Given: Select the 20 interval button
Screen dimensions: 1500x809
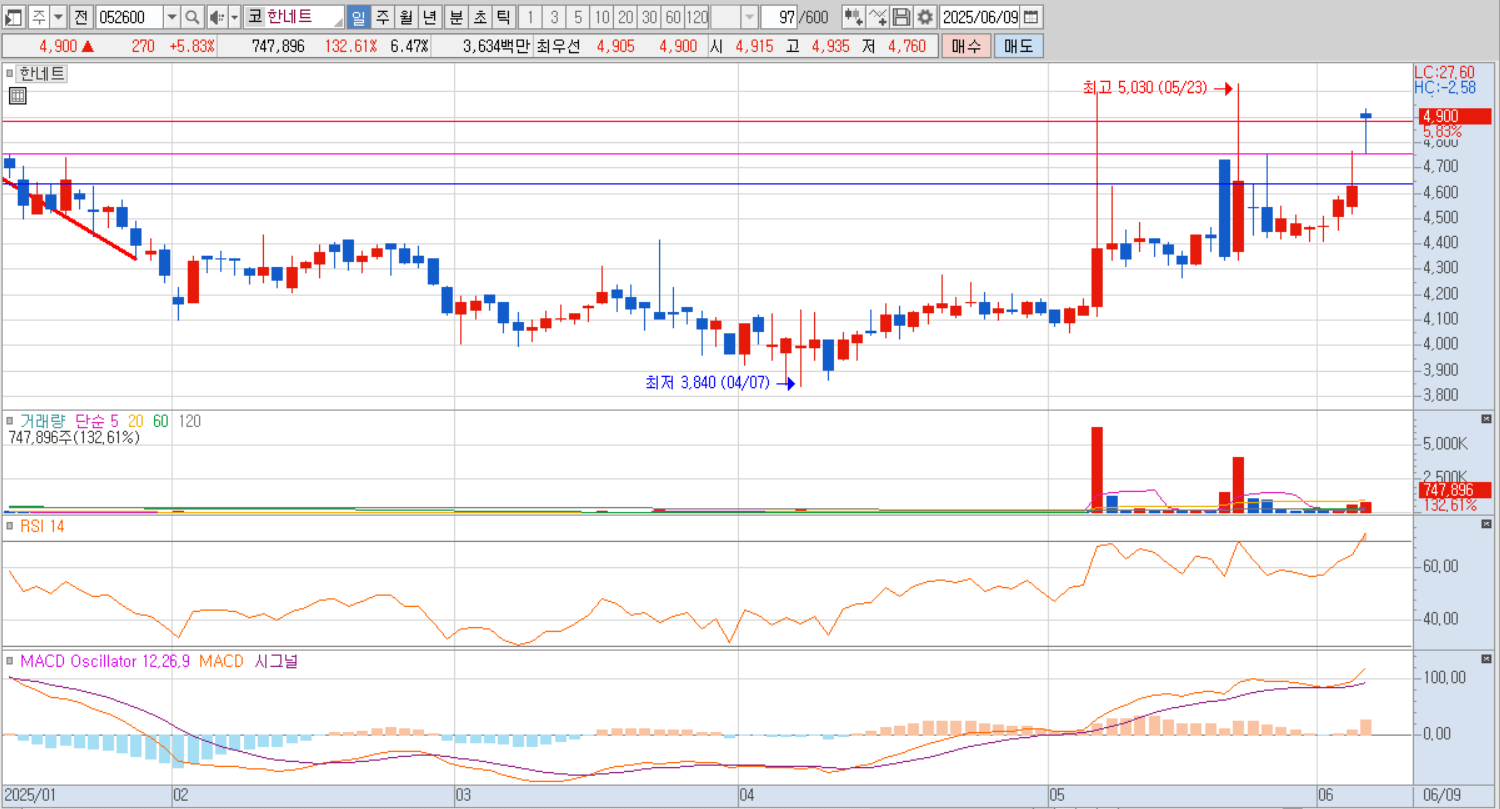Looking at the screenshot, I should 625,17.
